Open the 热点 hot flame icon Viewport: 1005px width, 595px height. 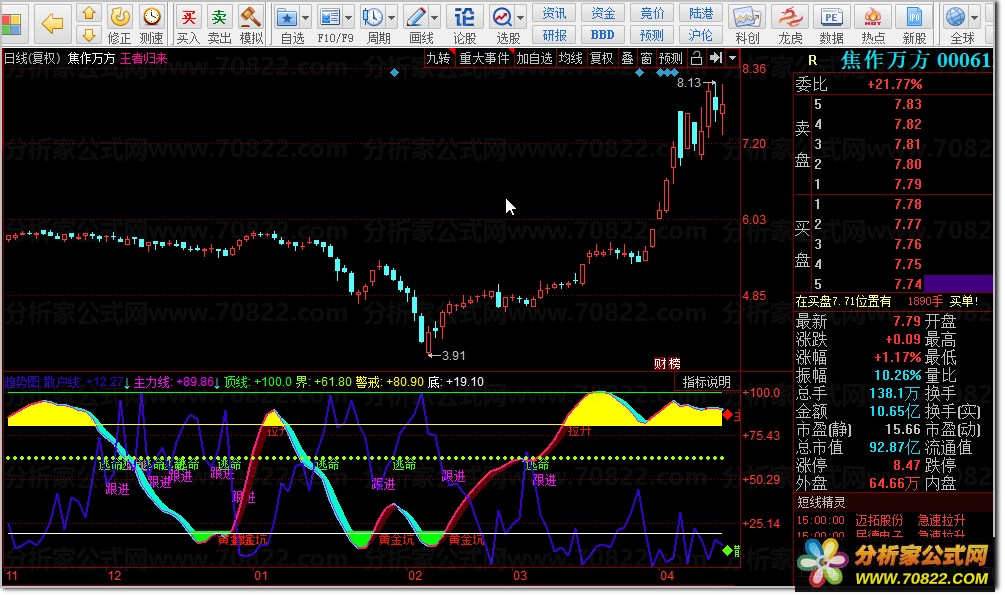coord(872,17)
